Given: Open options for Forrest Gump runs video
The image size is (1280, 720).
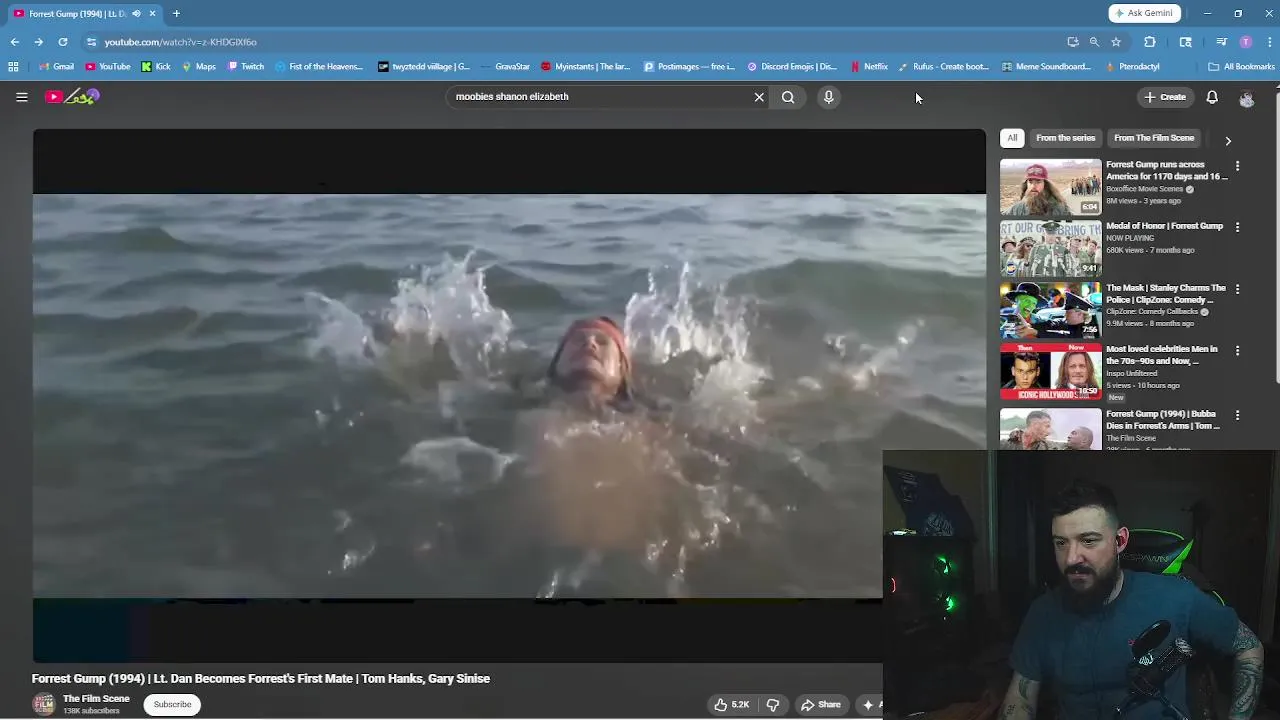Looking at the screenshot, I should point(1237,166).
